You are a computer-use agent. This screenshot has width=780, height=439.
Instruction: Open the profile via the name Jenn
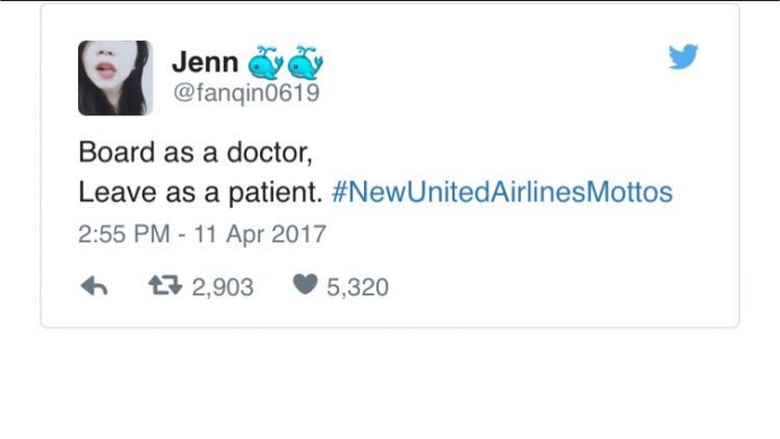click(205, 62)
